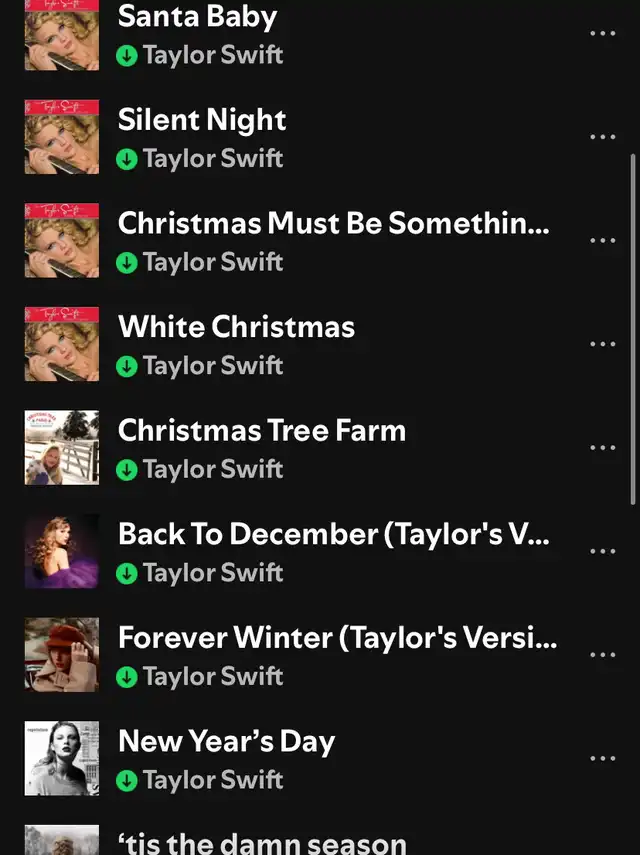Tap the reputation cover beside New Year's Day

(x=62, y=758)
